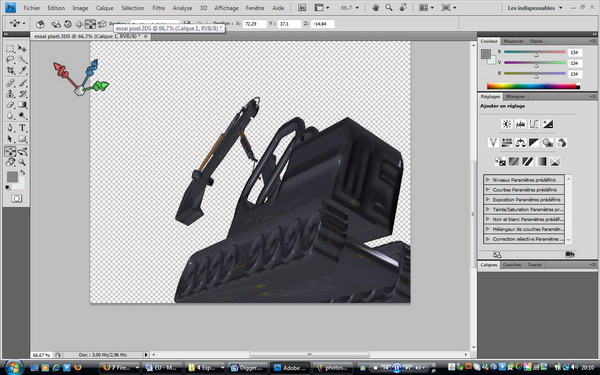Open Les indispensables workspace dropdown
Viewport: 600px width, 375px height.
535,8
